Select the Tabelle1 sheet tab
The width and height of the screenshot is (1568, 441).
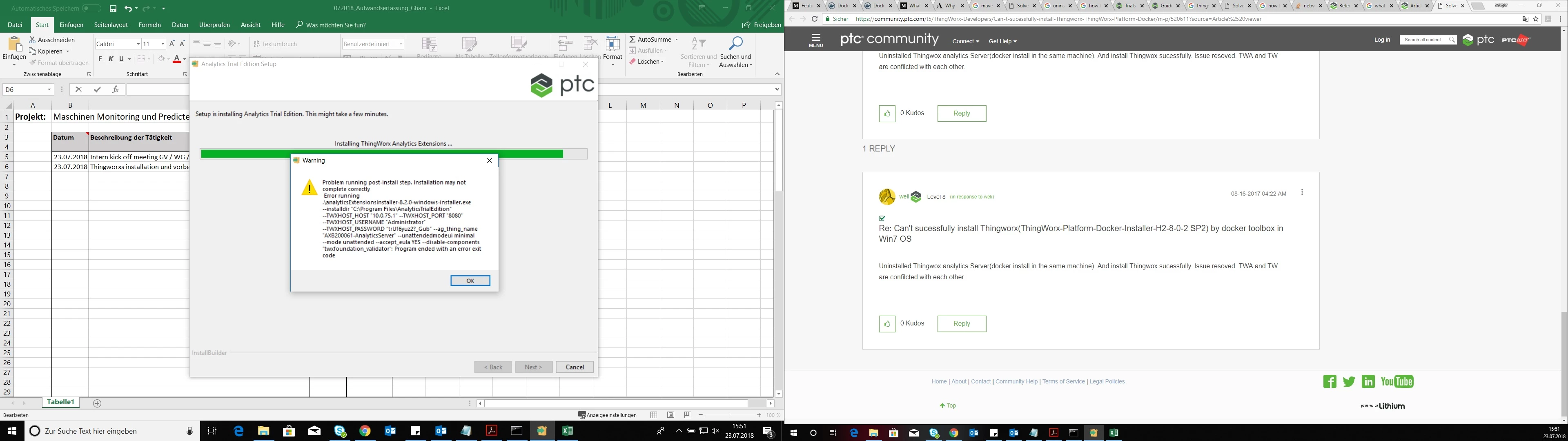tap(61, 403)
